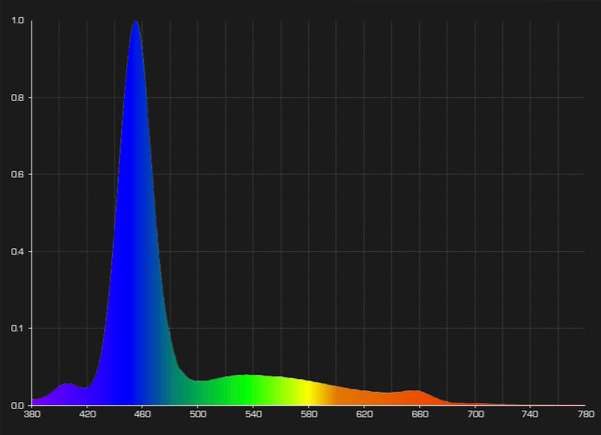Click the 0.4 intensity axis label
The width and height of the screenshot is (601, 435).
click(x=18, y=252)
